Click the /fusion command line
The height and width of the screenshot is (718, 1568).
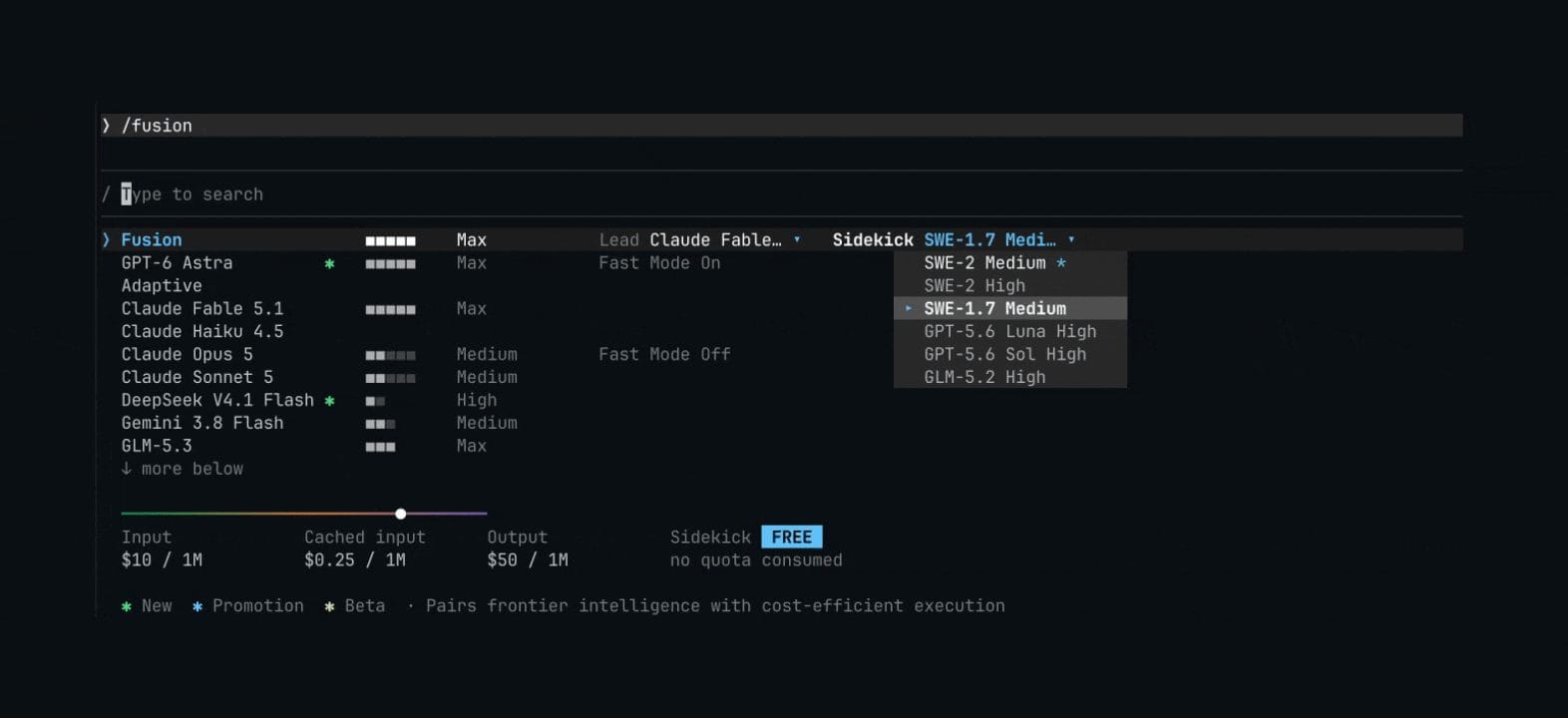(x=781, y=126)
